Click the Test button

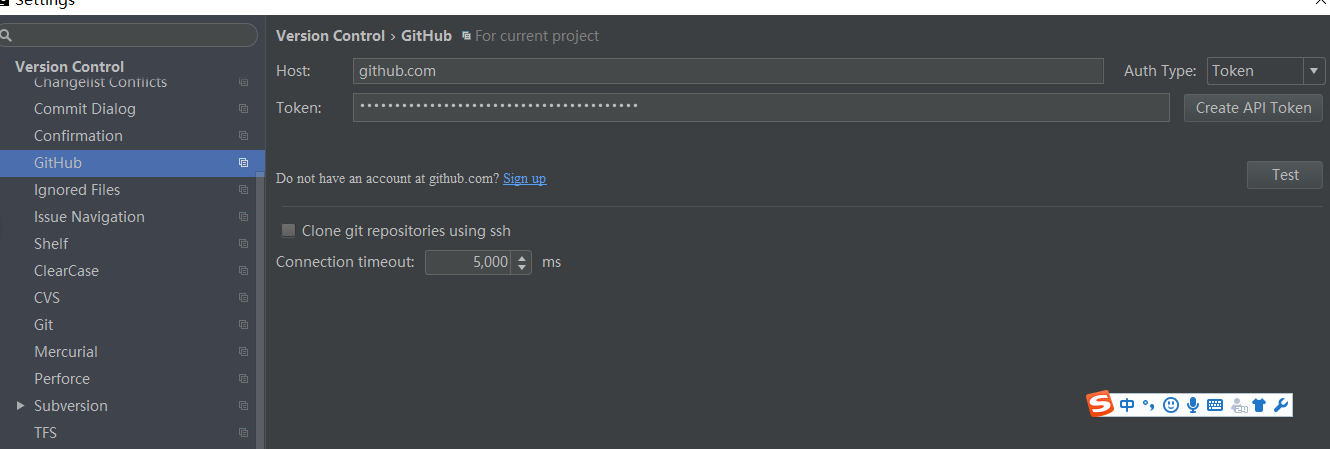[x=1285, y=175]
